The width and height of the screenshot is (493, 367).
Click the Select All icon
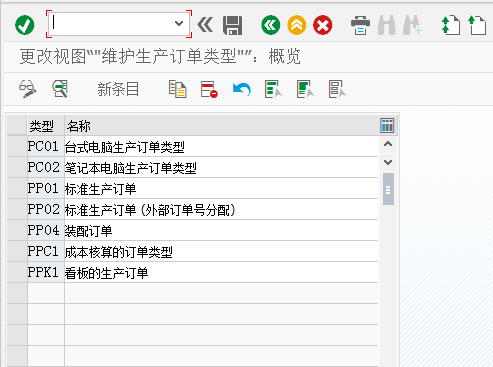pos(273,89)
